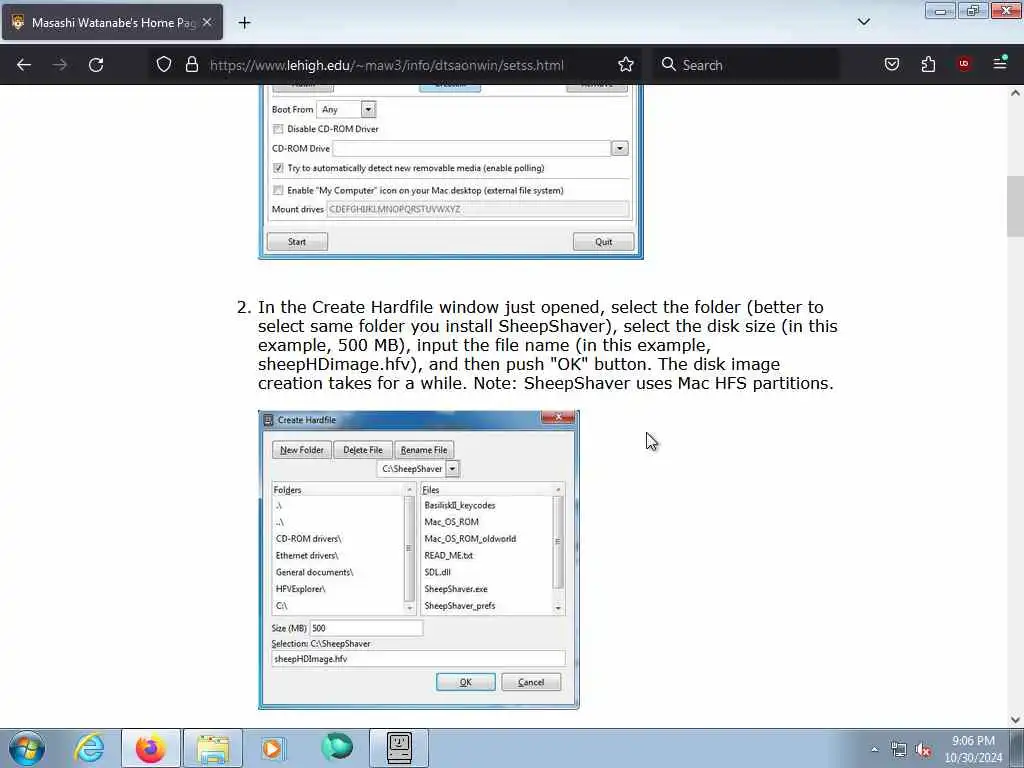Select SDL.dll file
The width and height of the screenshot is (1024, 768).
coord(438,572)
